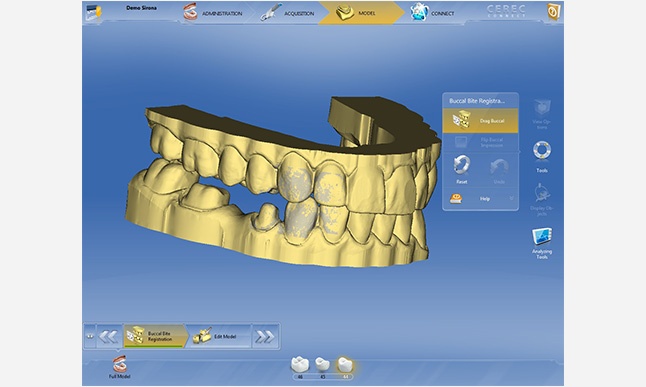Switch to the Administration phase tab

tap(212, 13)
